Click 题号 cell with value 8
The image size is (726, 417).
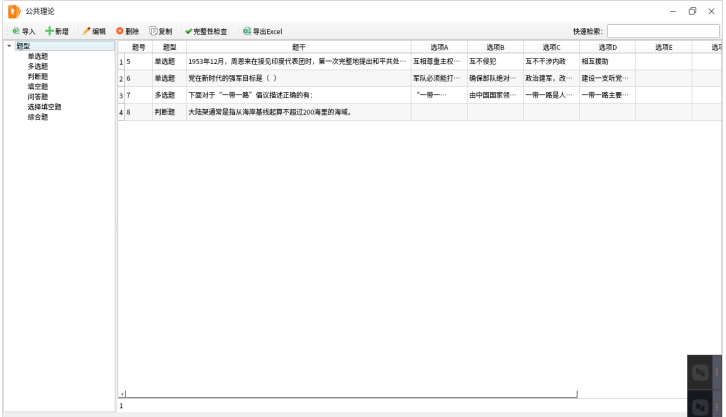[138, 112]
